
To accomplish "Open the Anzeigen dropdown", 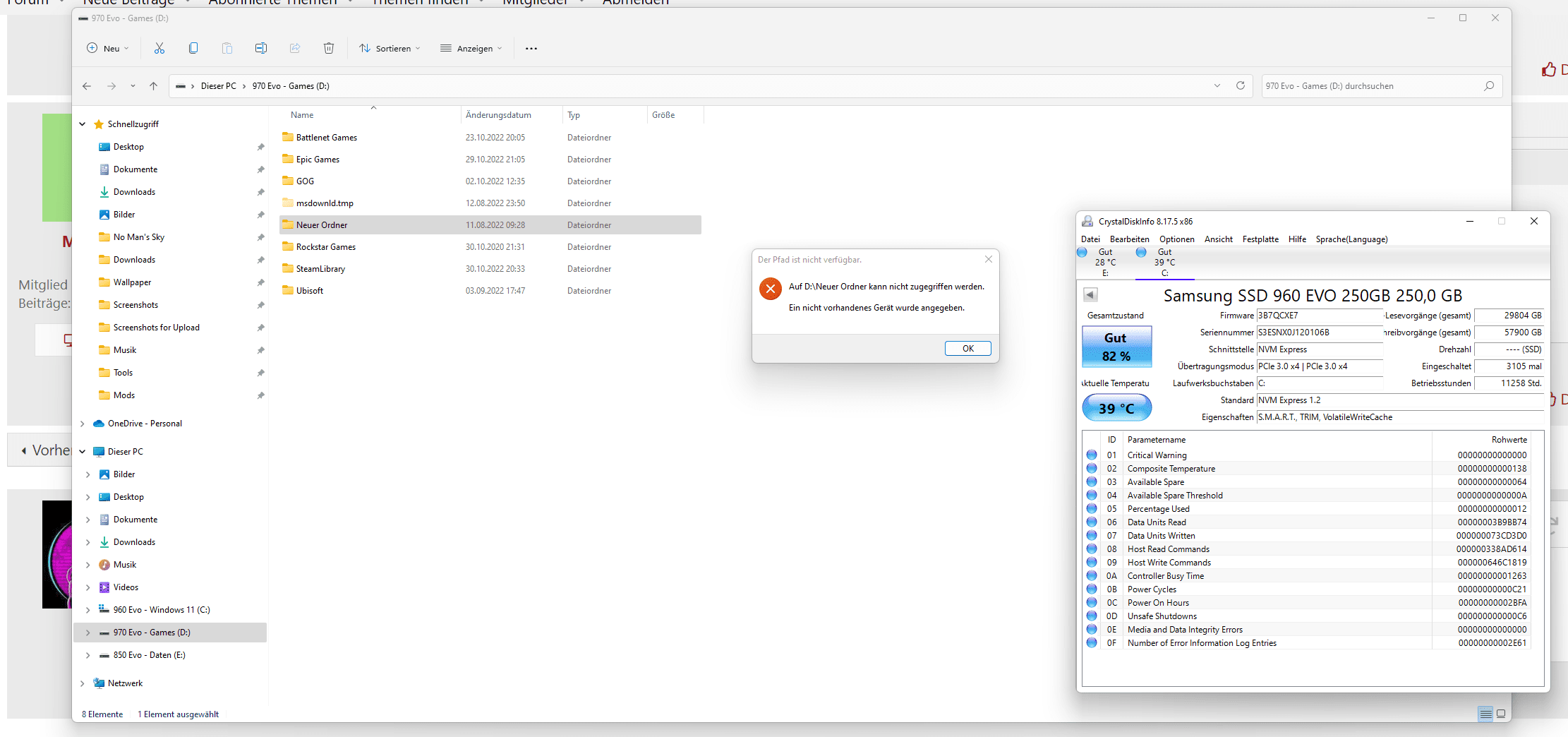I will [x=471, y=48].
